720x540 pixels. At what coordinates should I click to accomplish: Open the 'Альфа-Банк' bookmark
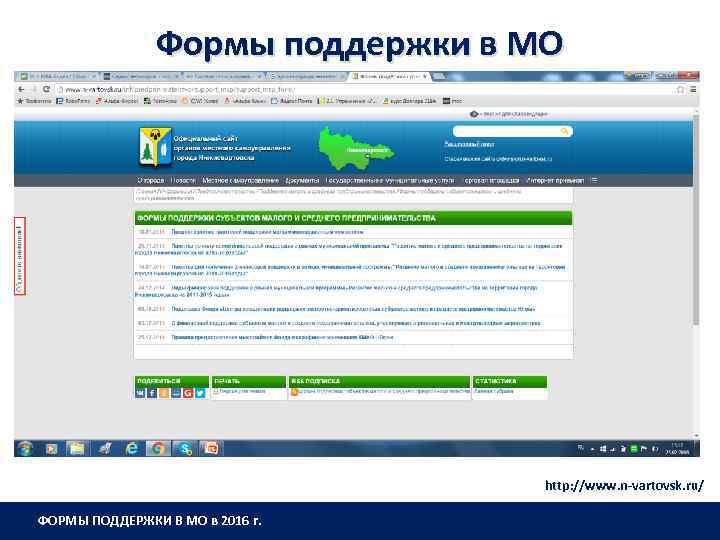pyautogui.click(x=246, y=101)
